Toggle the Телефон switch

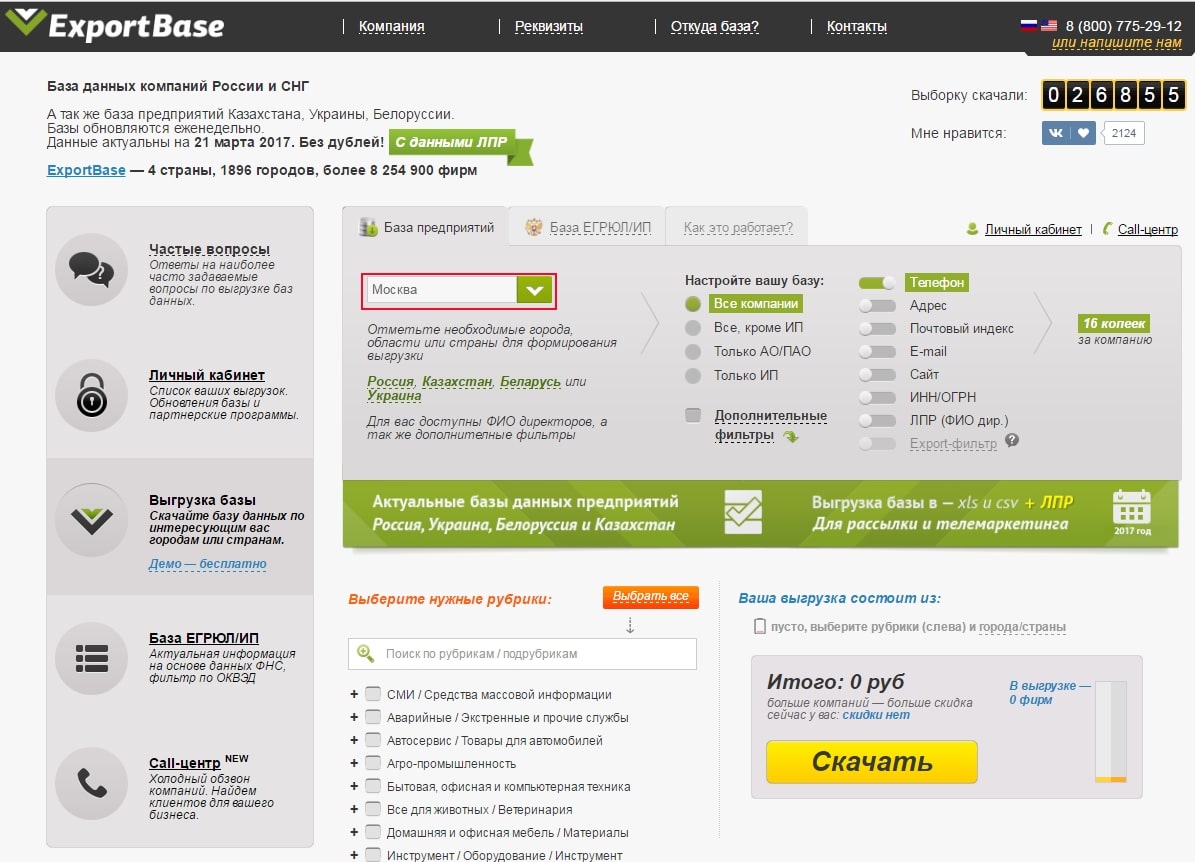(877, 283)
